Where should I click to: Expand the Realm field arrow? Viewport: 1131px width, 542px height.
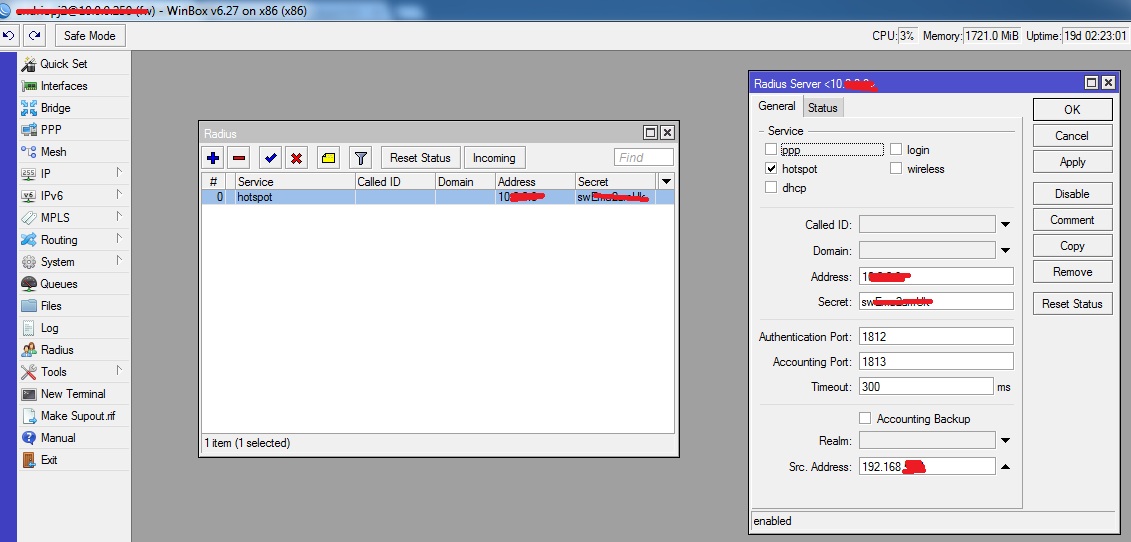coord(1005,440)
